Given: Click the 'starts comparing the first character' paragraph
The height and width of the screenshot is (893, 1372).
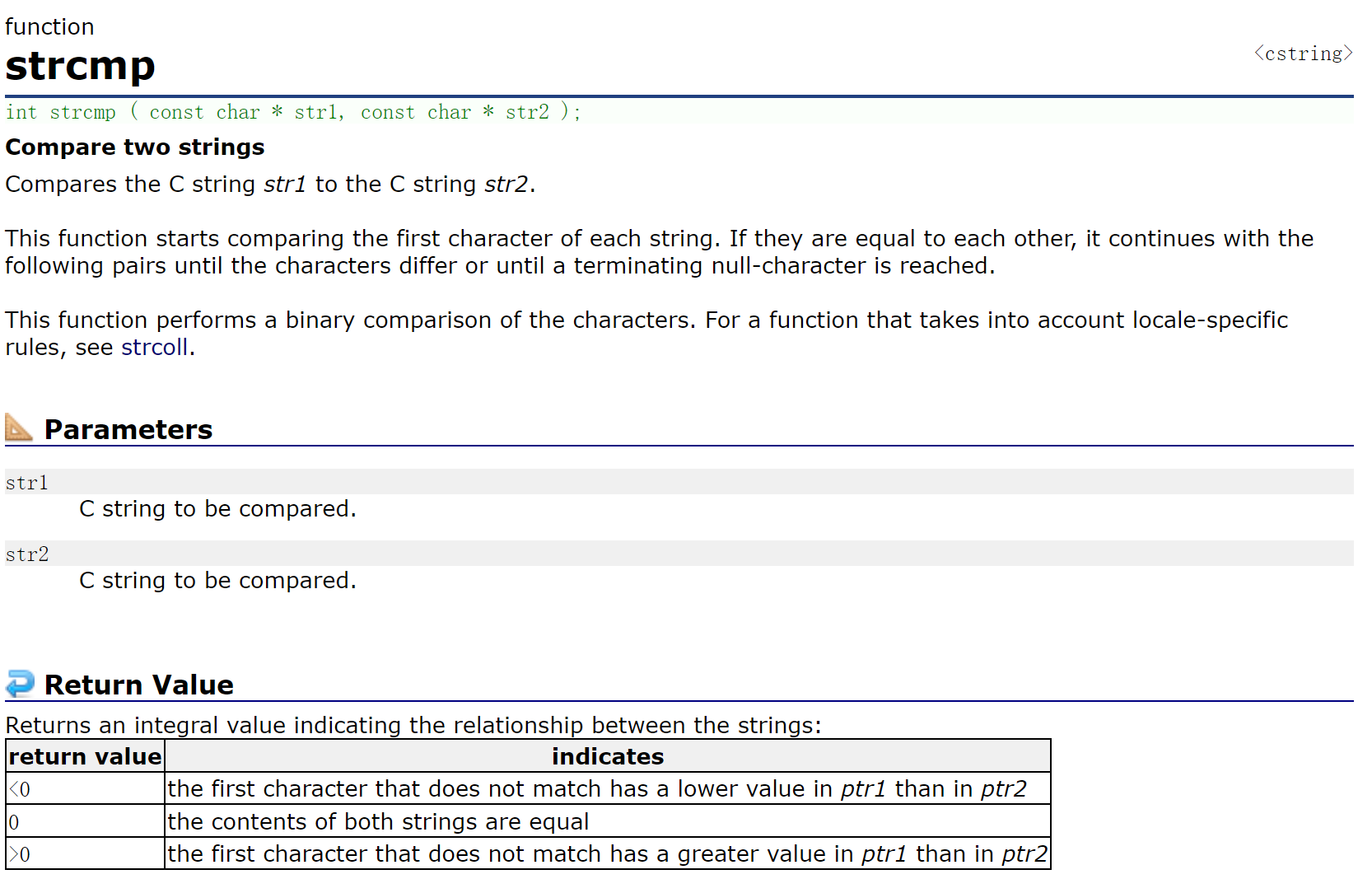Looking at the screenshot, I should 659,252.
